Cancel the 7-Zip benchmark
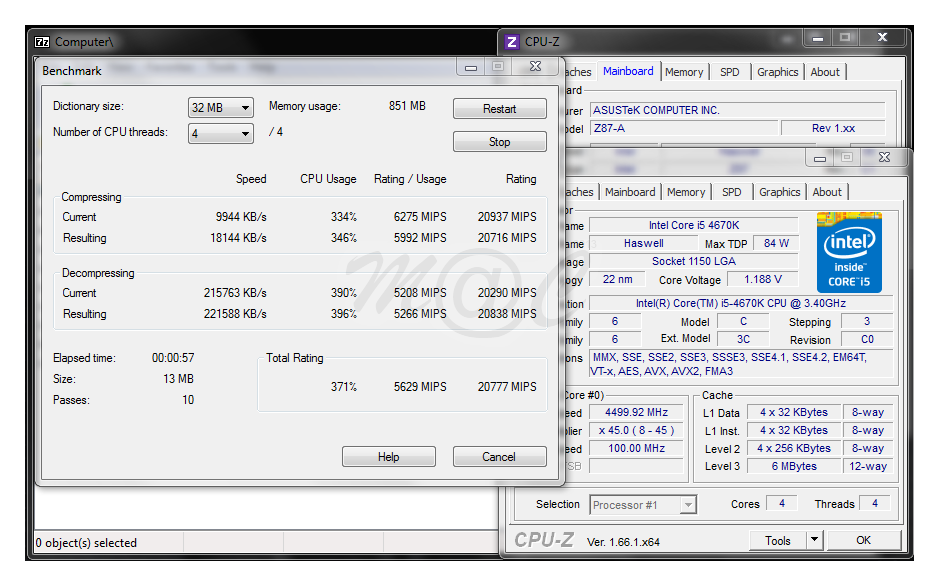The width and height of the screenshot is (939, 586). 499,456
